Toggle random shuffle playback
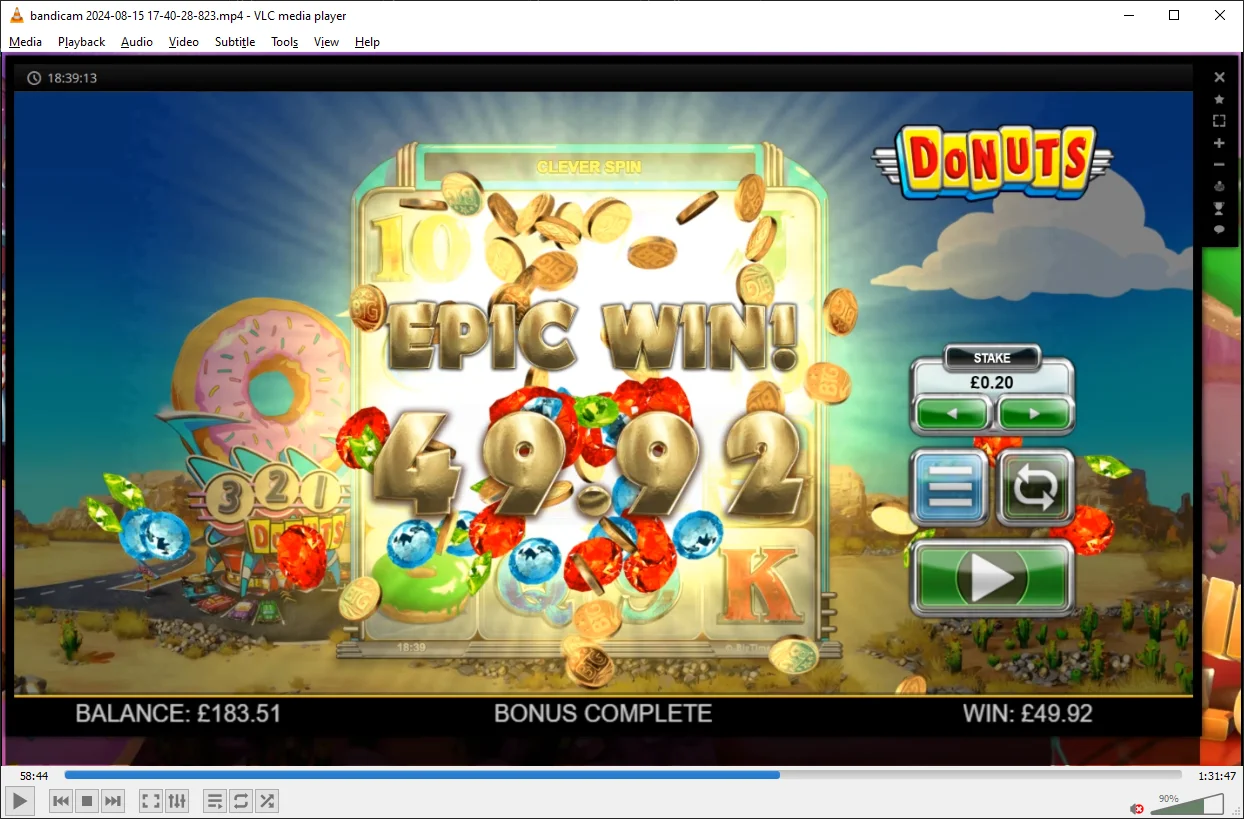1244x819 pixels. [267, 801]
